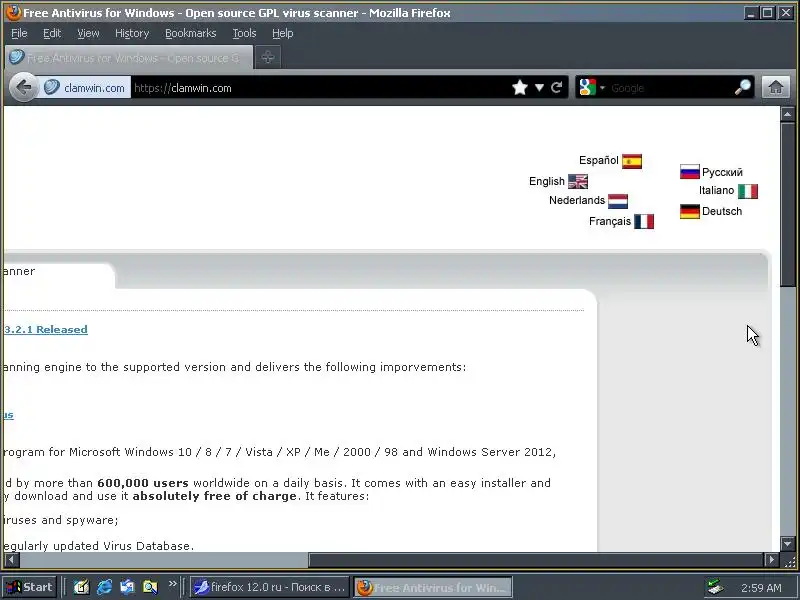
Task: Click the German flag icon
Action: tap(690, 211)
